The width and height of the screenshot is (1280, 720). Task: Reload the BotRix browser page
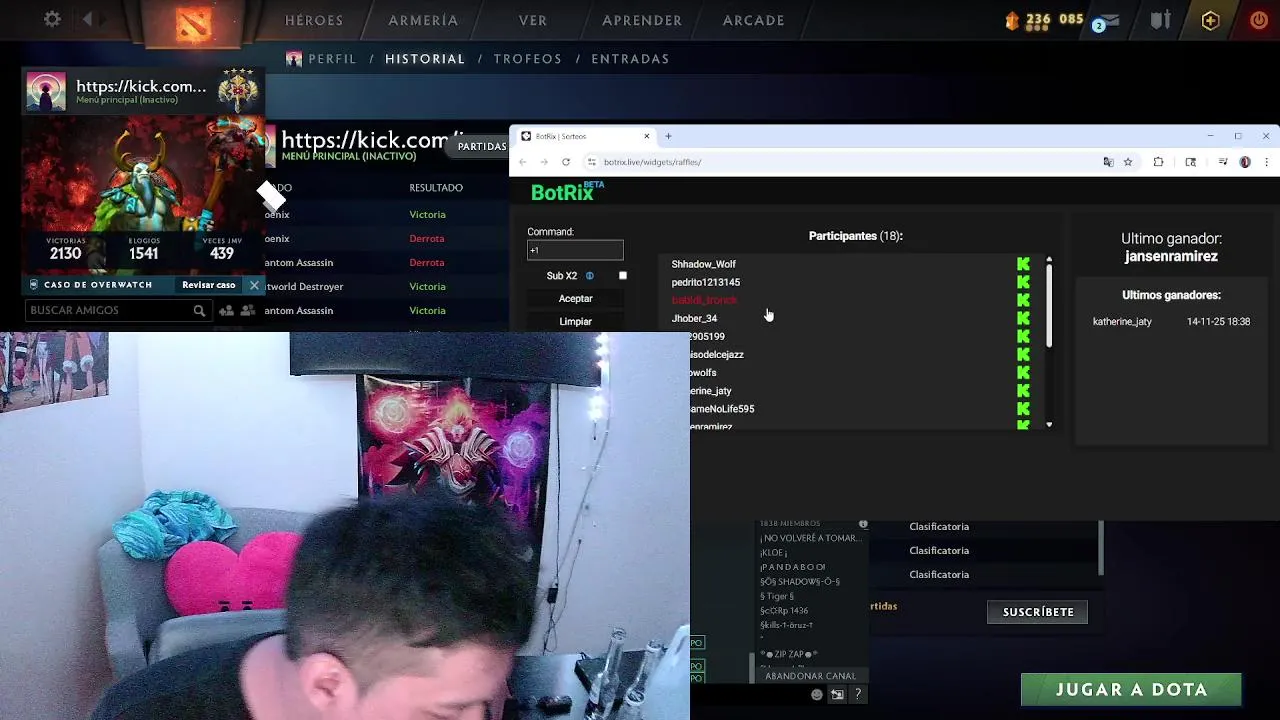point(566,162)
